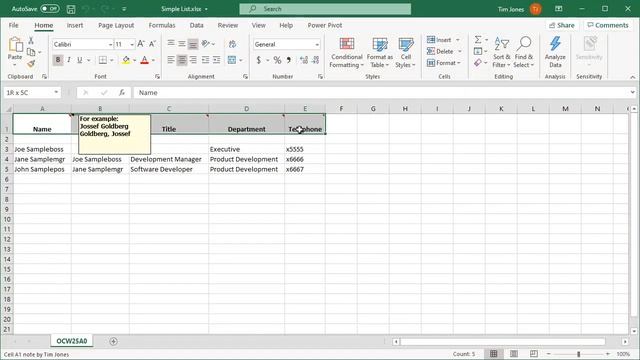Open Sort & Filter
Image resolution: width=640 pixels, height=360 pixels.
[501, 53]
